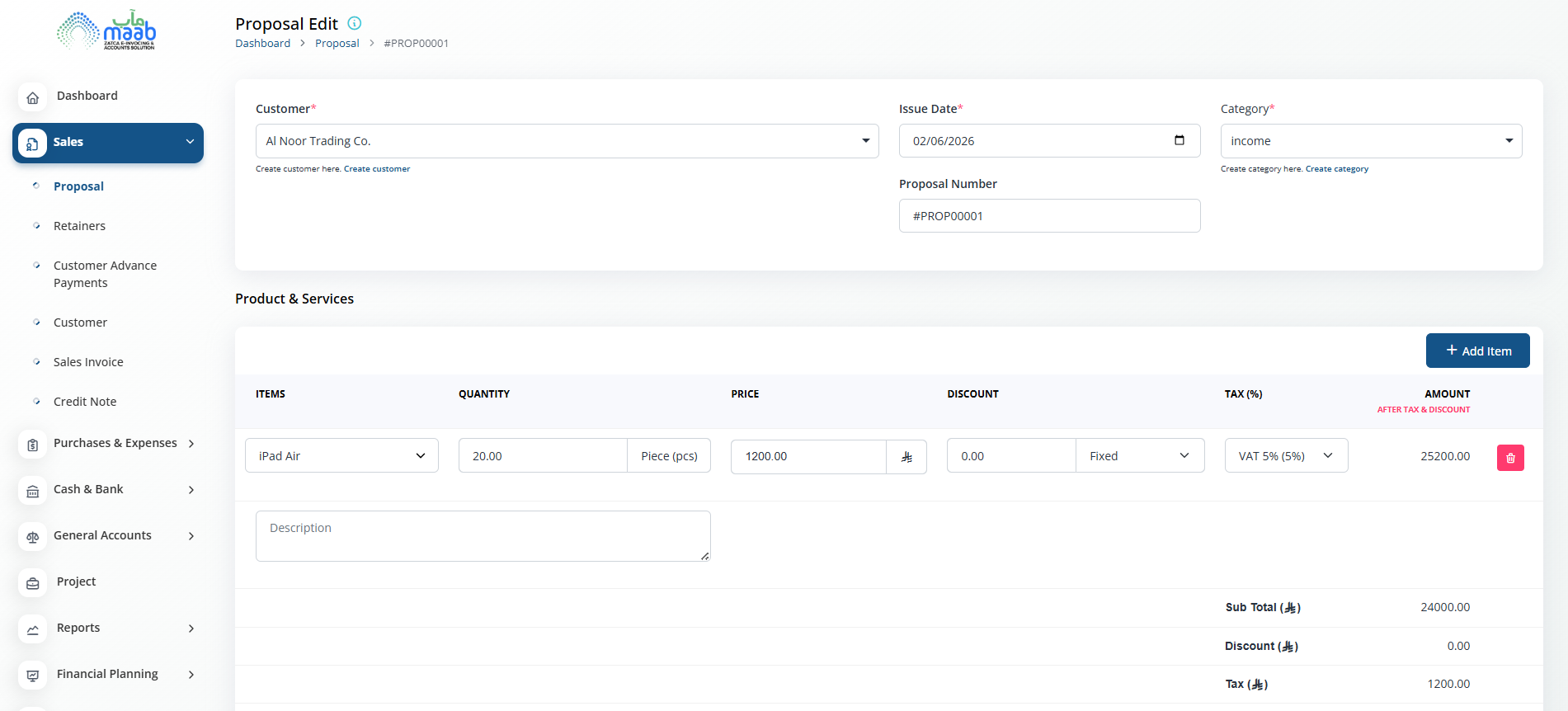Screen dimensions: 1568x711
Task: Click the Financial Planning icon
Action: tap(33, 676)
